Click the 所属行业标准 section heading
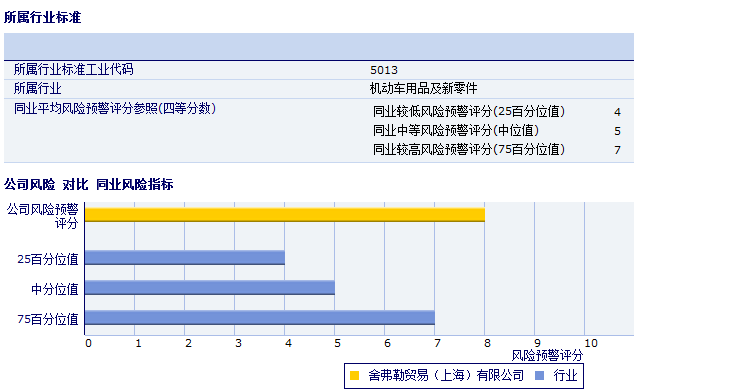 (x=42, y=17)
